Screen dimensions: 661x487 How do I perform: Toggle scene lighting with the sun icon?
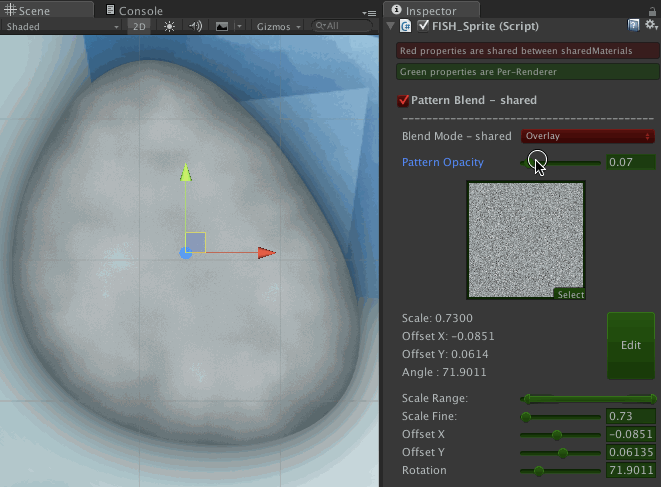(169, 27)
